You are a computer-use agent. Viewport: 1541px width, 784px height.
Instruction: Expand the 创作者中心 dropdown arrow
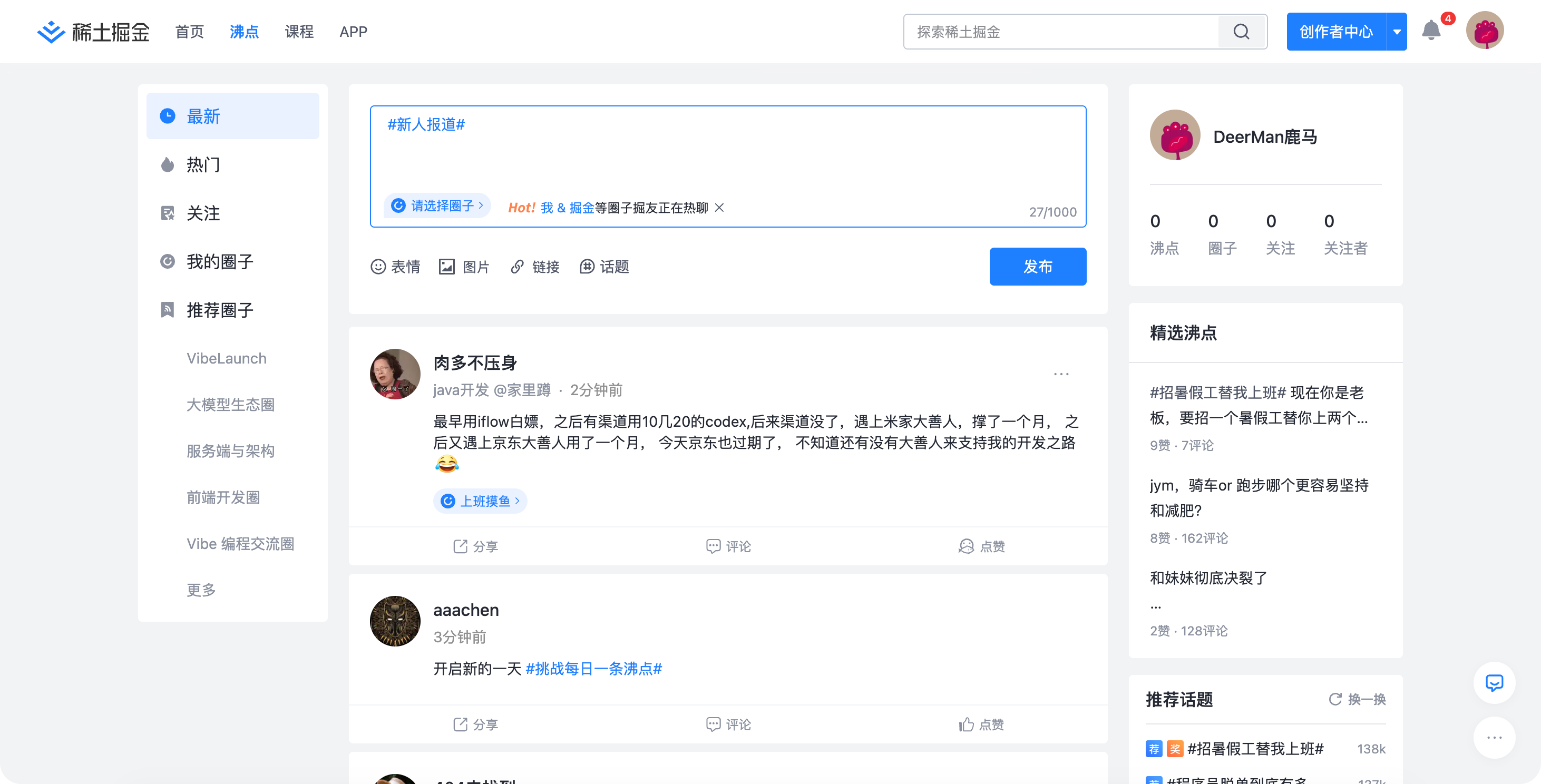click(1397, 32)
